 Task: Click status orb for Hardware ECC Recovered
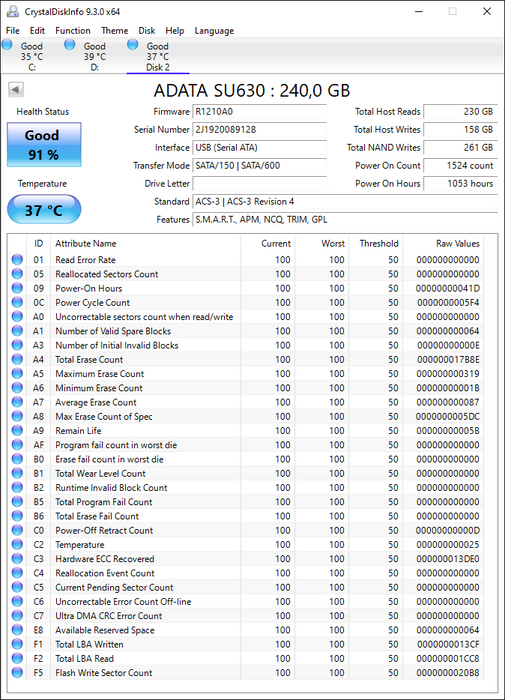(17, 558)
